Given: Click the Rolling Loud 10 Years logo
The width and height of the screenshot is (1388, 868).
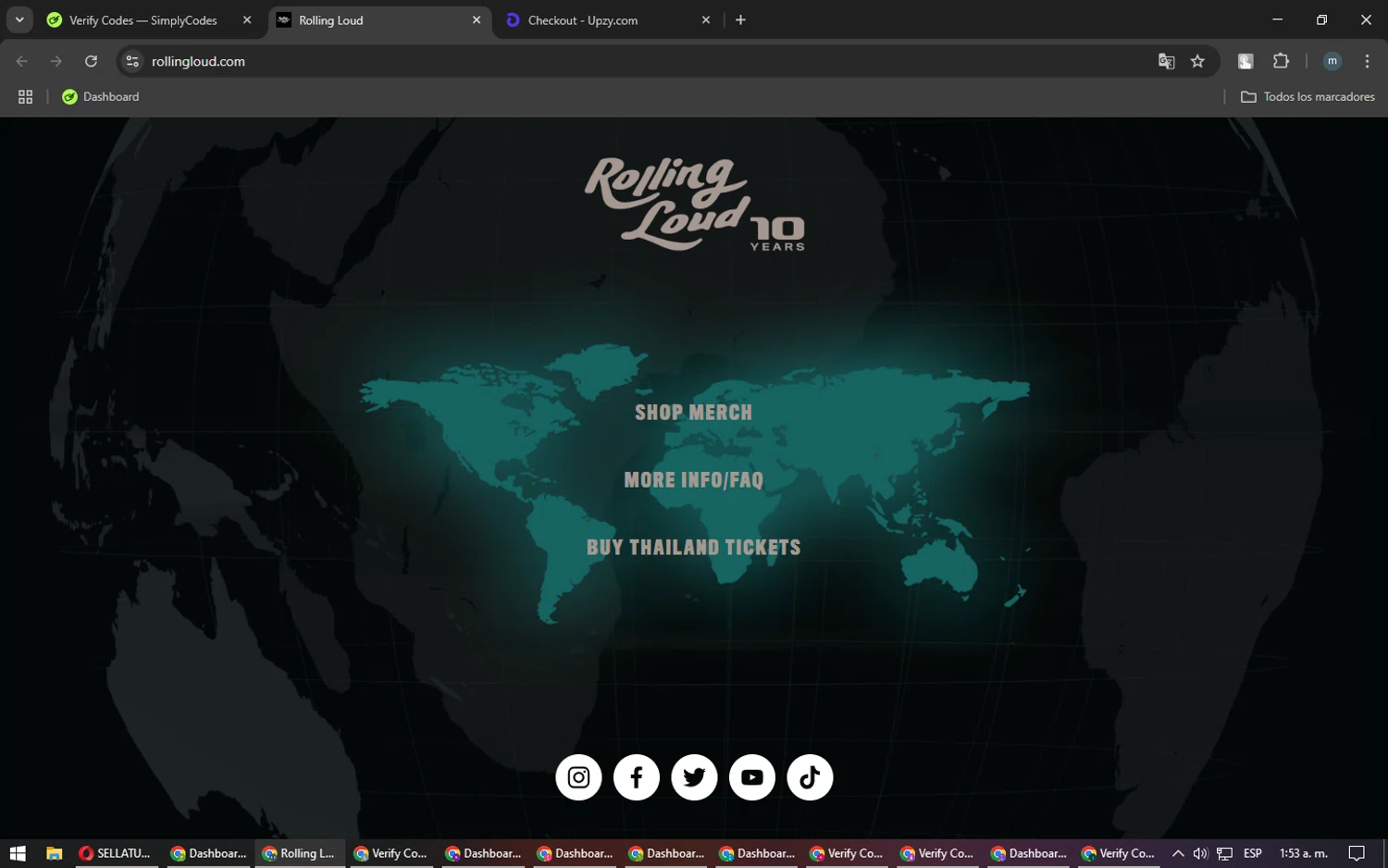Looking at the screenshot, I should click(694, 205).
